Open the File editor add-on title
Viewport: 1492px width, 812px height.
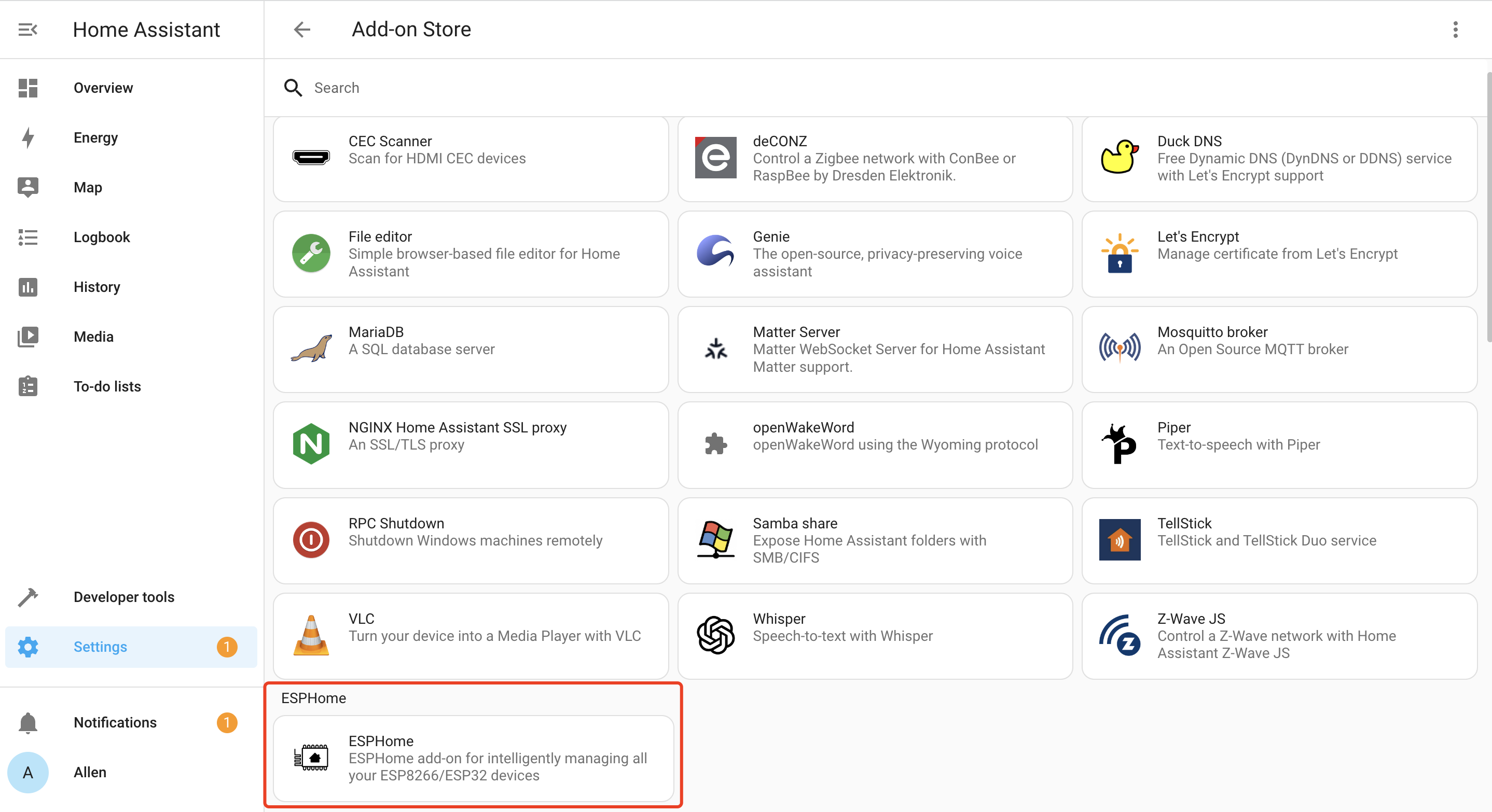point(380,237)
